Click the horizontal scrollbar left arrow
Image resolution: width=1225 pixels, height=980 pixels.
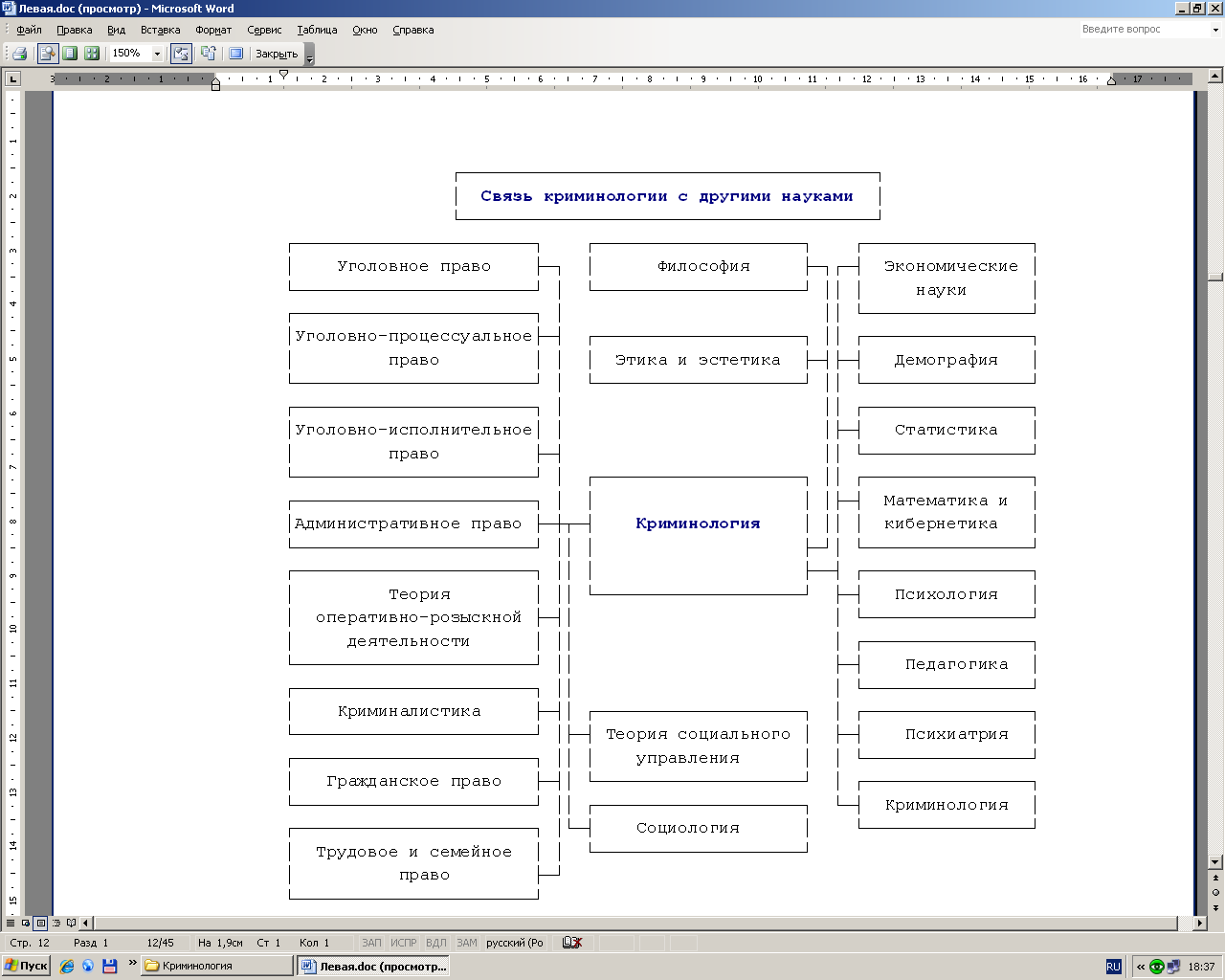86,924
